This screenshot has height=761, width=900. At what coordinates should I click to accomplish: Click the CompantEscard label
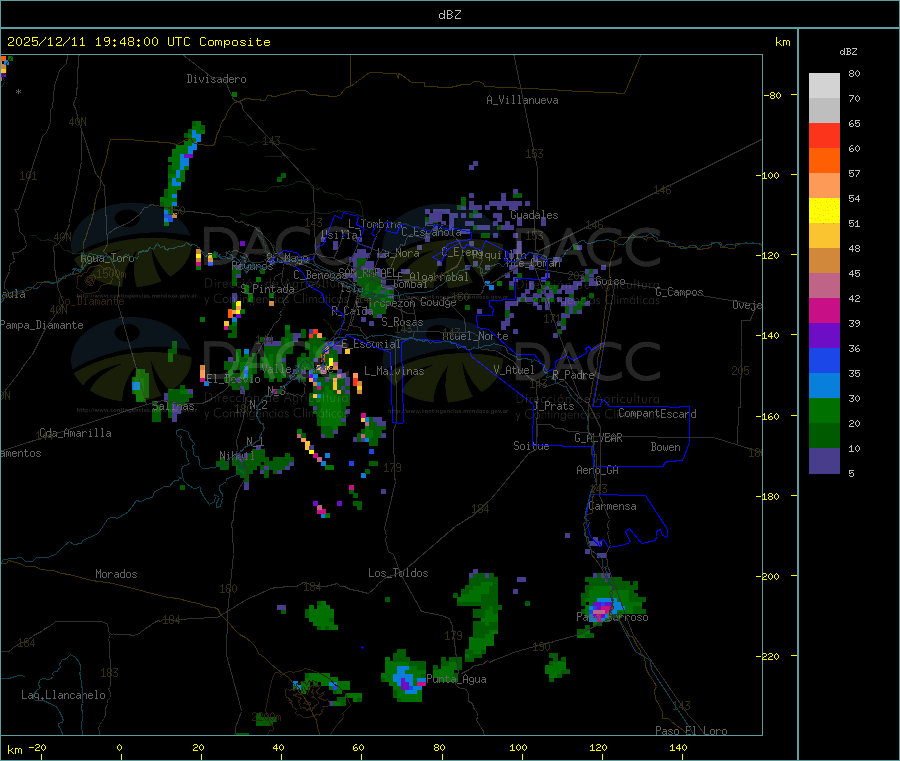pos(657,414)
